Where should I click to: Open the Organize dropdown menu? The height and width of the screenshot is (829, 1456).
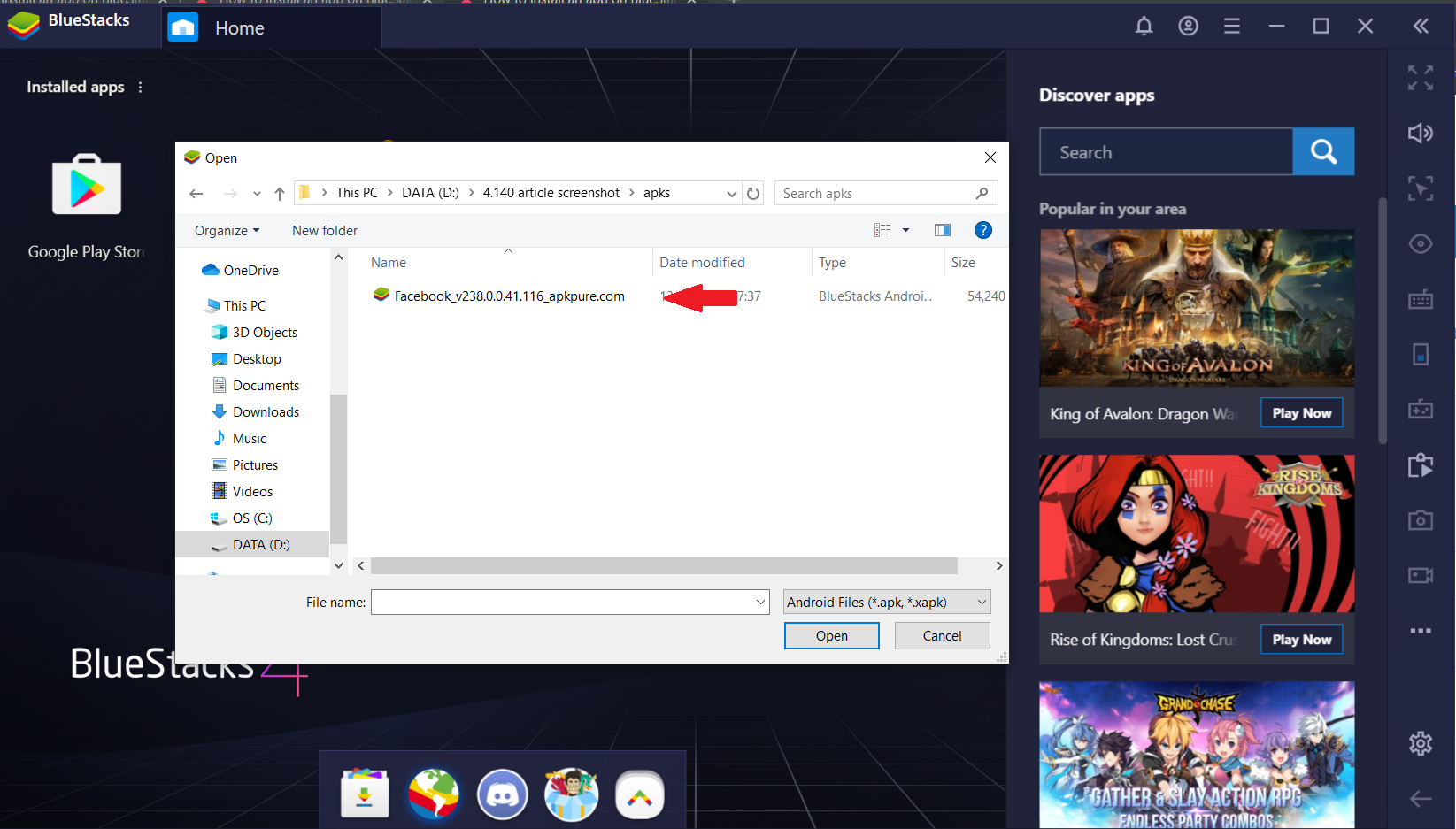coord(227,231)
